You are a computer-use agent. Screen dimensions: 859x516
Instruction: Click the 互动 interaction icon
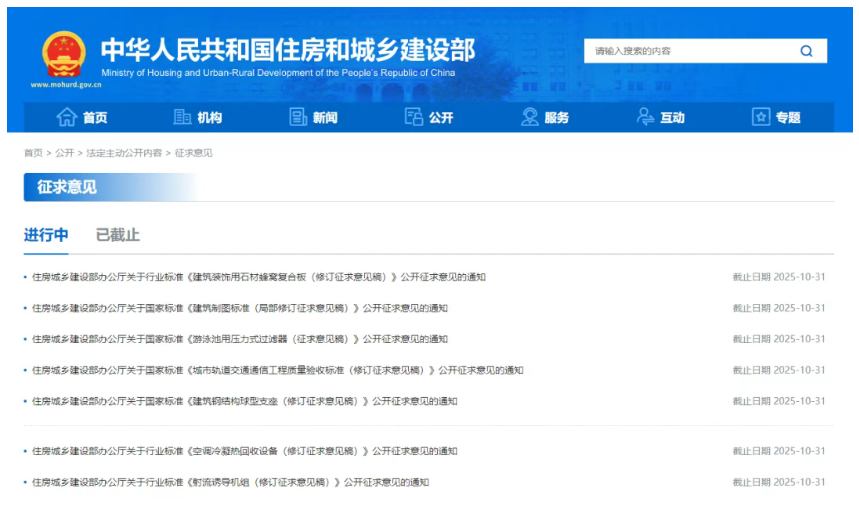coord(645,117)
